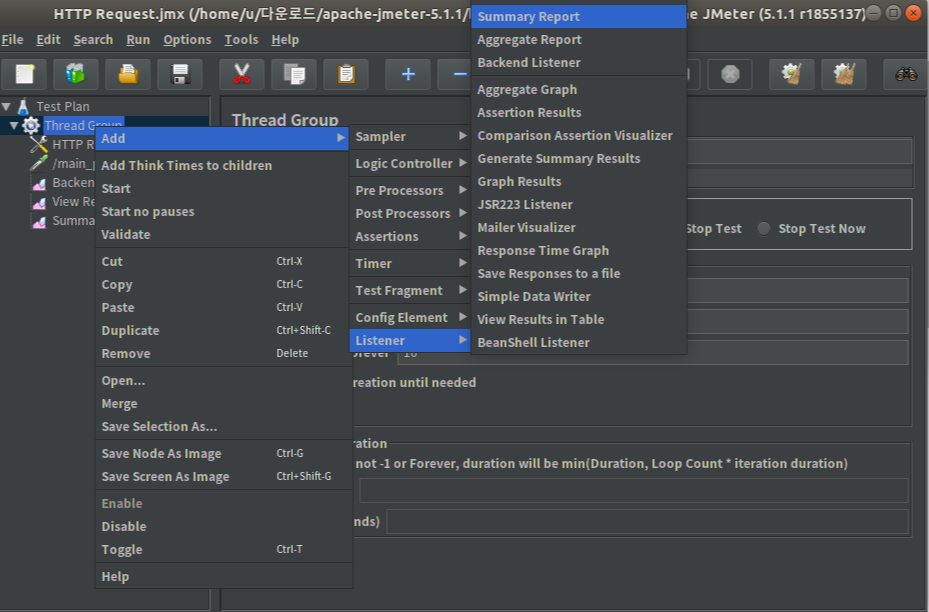Choose Aggregate Graph listener
929x612 pixels.
(579, 89)
